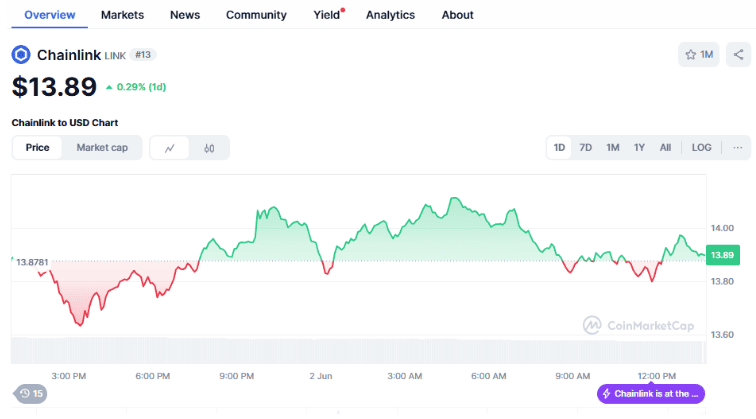The width and height of the screenshot is (756, 419).
Task: Open the Overview tab
Action: tap(50, 15)
